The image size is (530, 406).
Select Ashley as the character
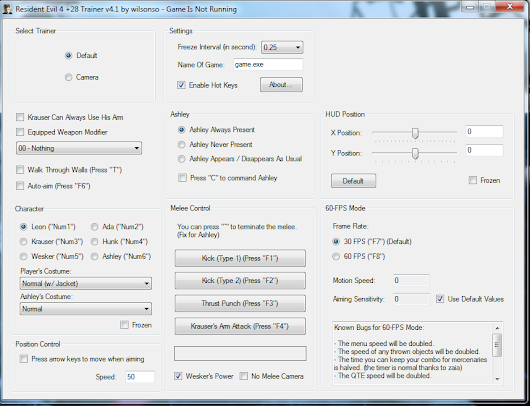point(94,257)
